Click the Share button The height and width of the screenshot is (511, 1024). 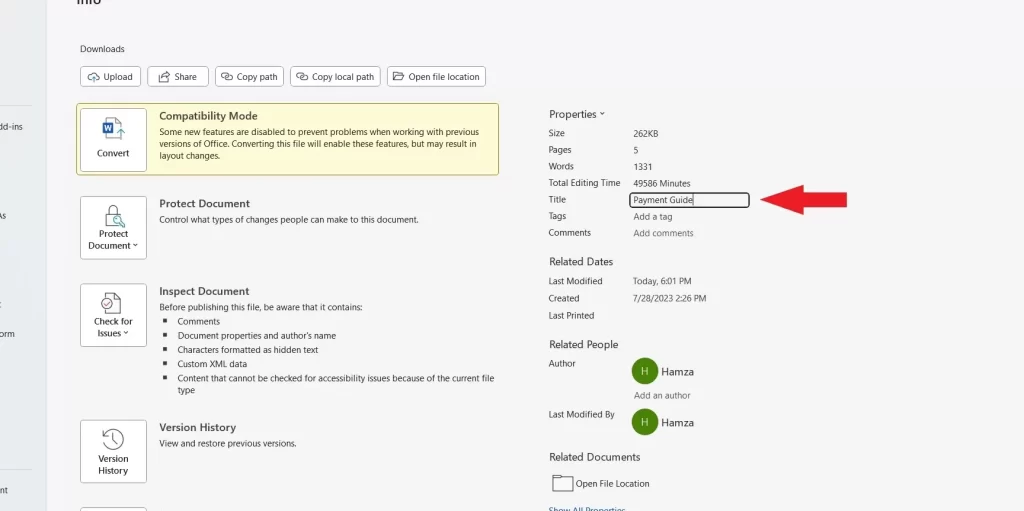tap(177, 77)
